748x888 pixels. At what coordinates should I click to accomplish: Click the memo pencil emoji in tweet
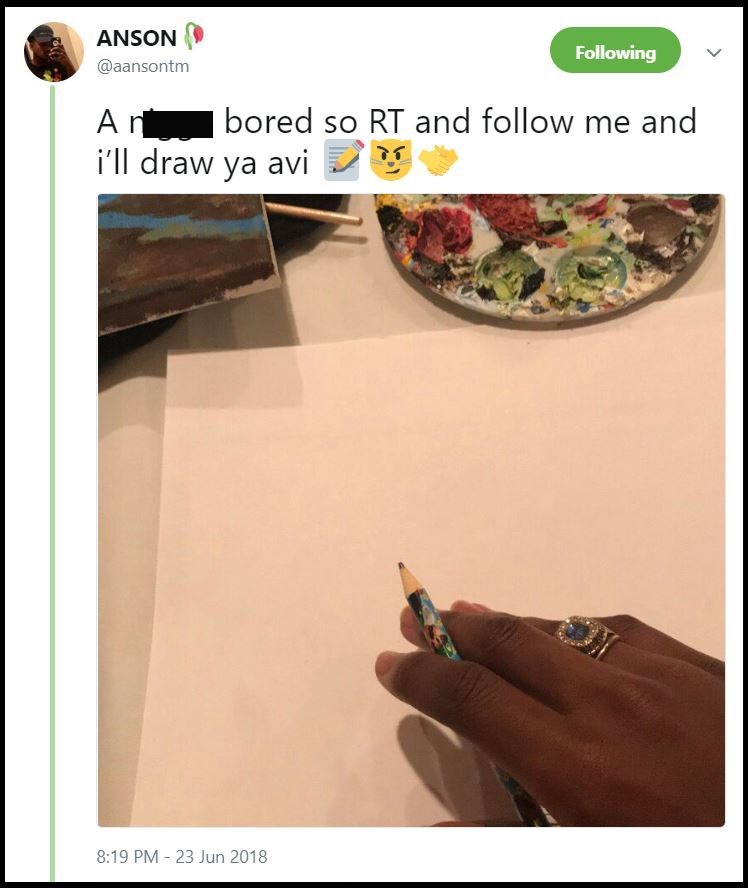click(343, 160)
